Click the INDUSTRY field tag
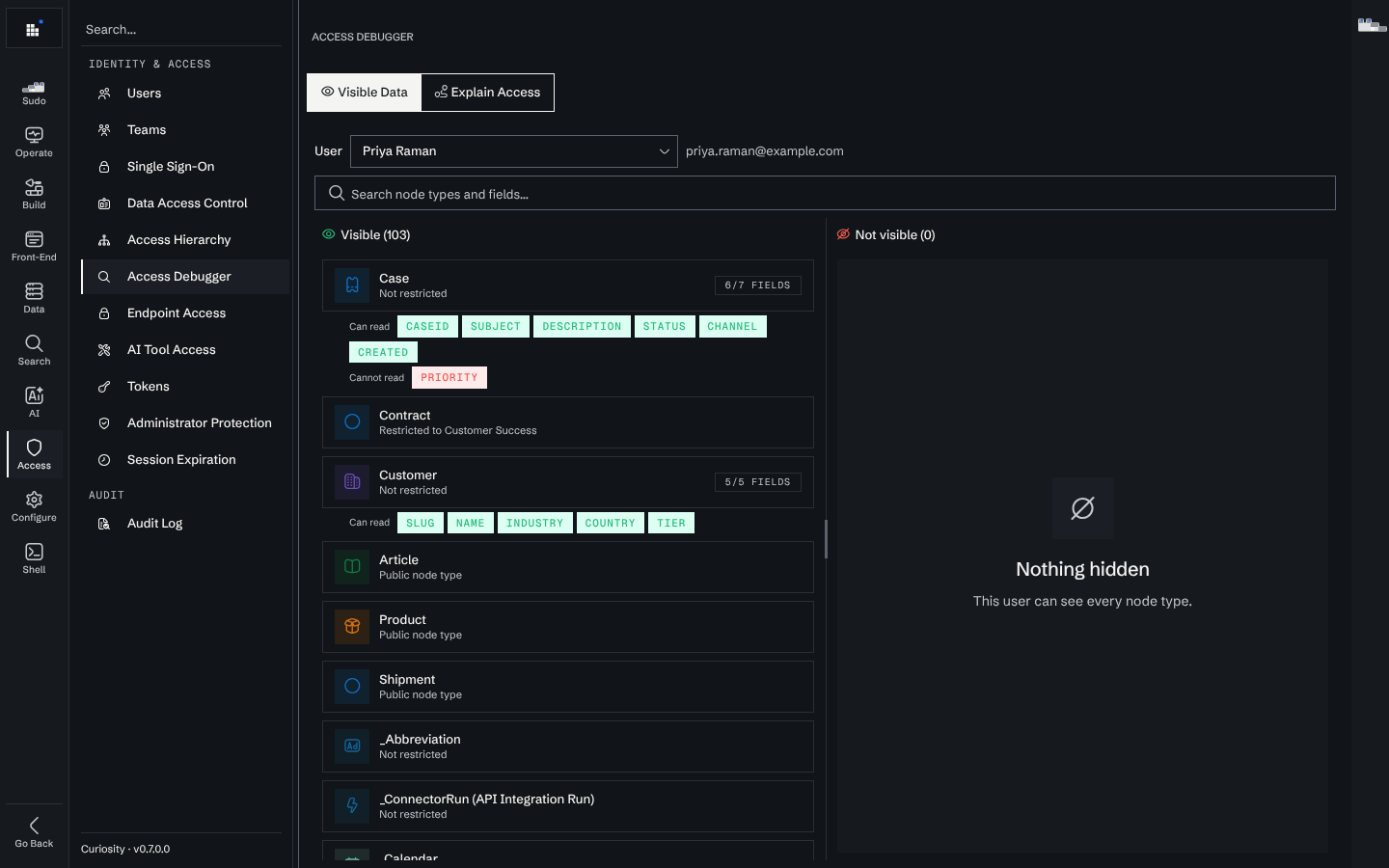Image resolution: width=1389 pixels, height=868 pixels. coord(534,524)
